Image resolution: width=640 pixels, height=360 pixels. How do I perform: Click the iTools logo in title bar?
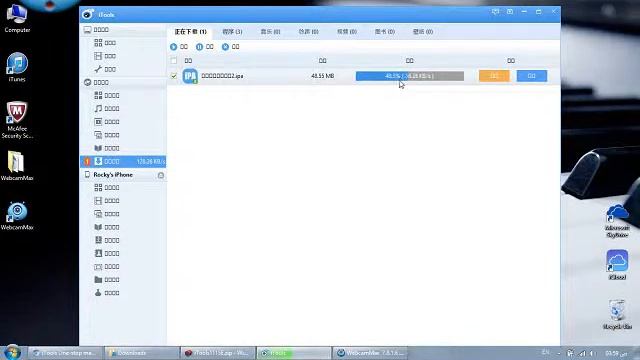[88, 14]
